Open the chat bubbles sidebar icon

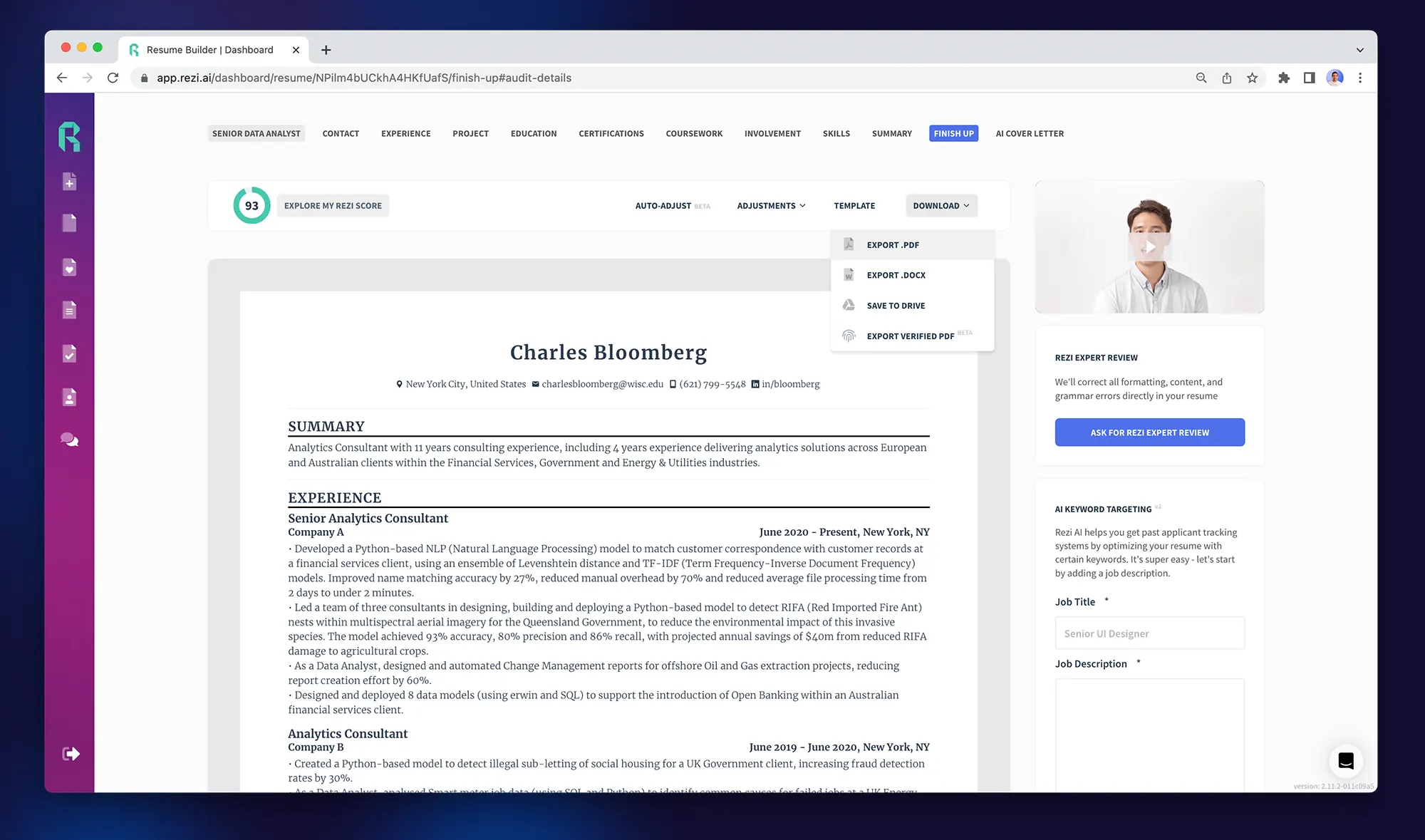[69, 440]
